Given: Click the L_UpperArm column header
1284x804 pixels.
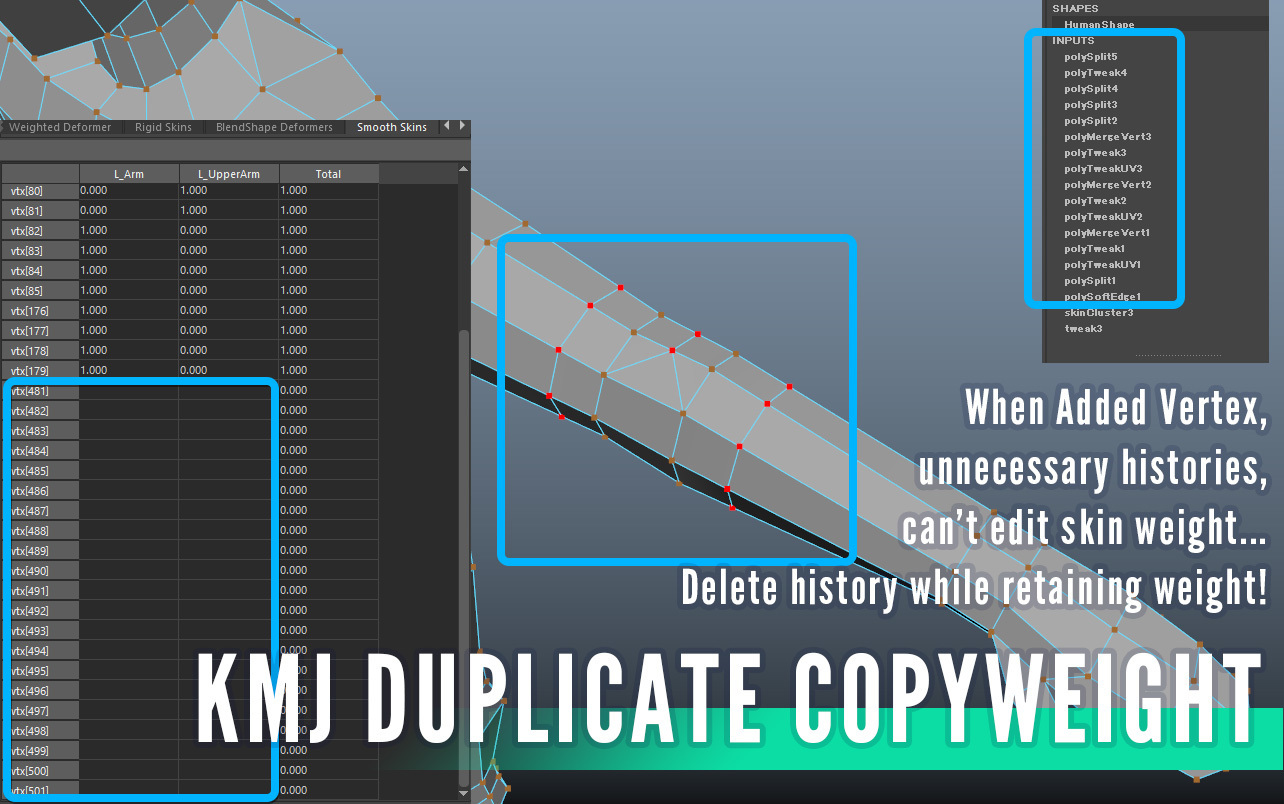Looking at the screenshot, I should (x=229, y=174).
